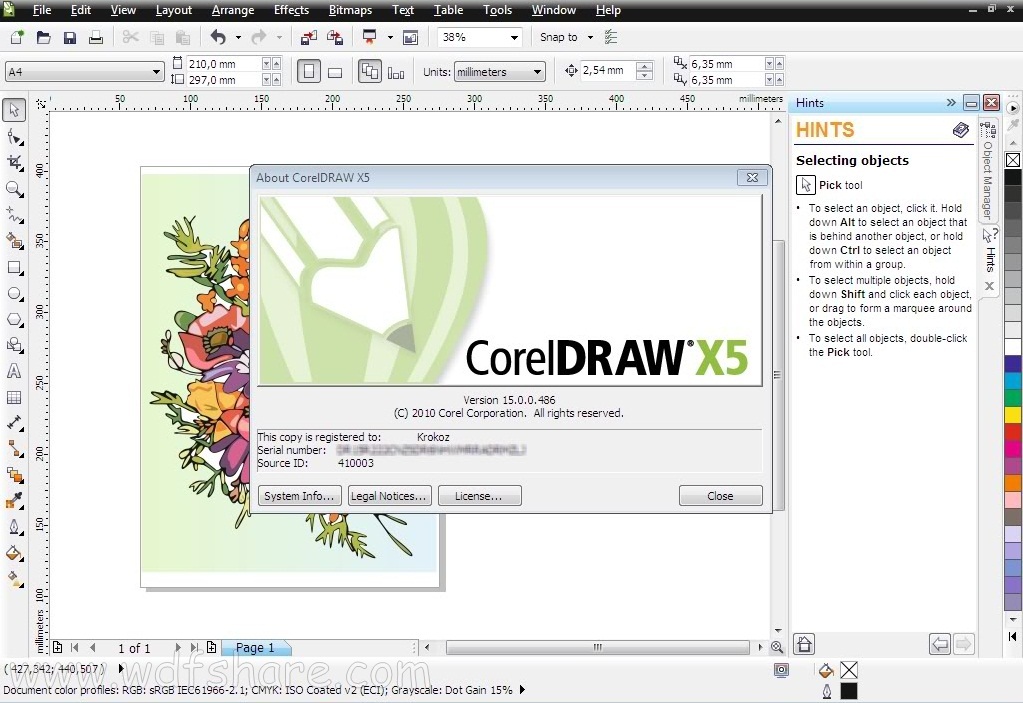The image size is (1023, 703).
Task: Open the application launcher dropdown arrow
Action: click(x=390, y=37)
